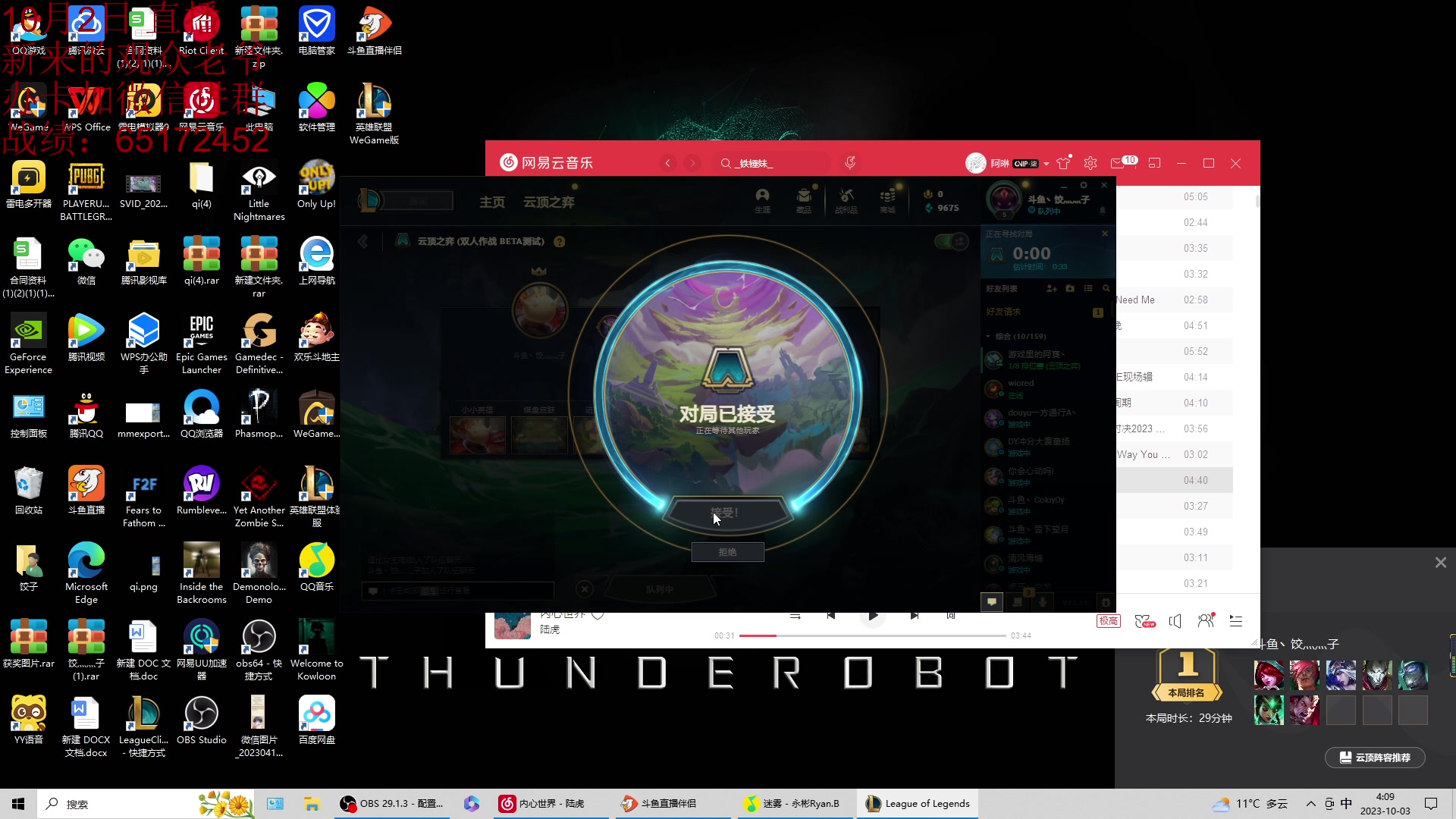1456x819 pixels.
Task: Click the help question mark beside 云顶之弈 mode
Action: pos(560,242)
